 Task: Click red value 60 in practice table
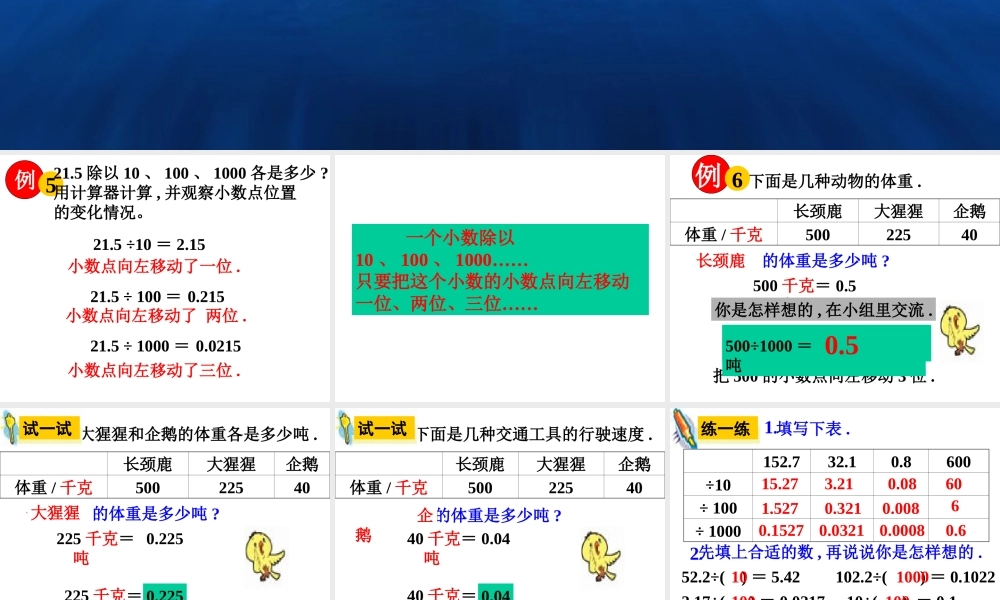pyautogui.click(x=953, y=484)
